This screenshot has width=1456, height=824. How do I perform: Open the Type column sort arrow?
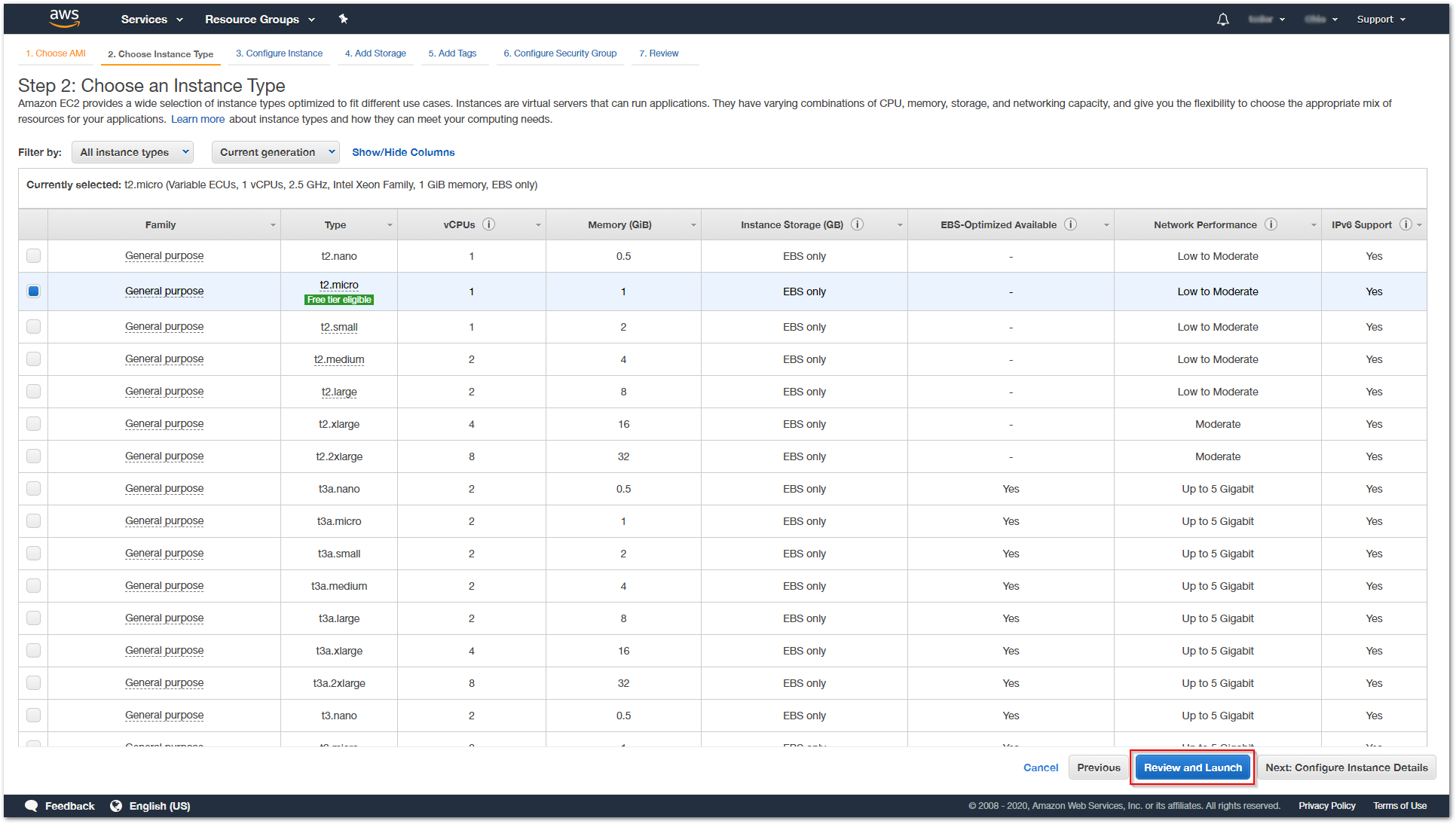[x=390, y=225]
